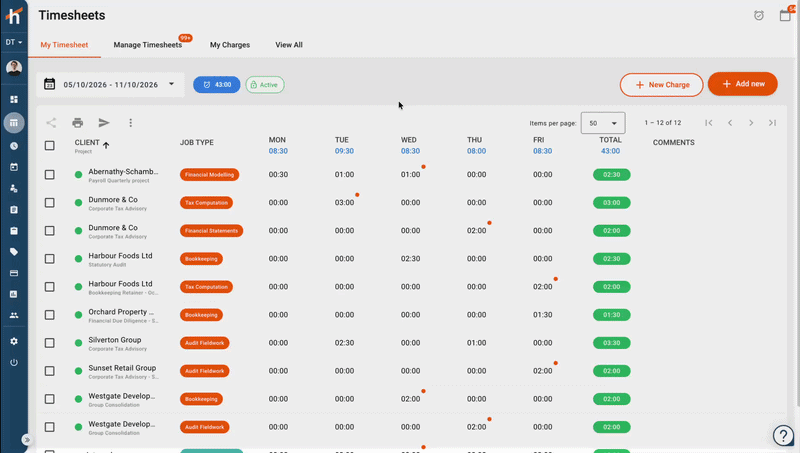Click the power logout icon
Viewport: 800px width, 453px height.
point(14,362)
